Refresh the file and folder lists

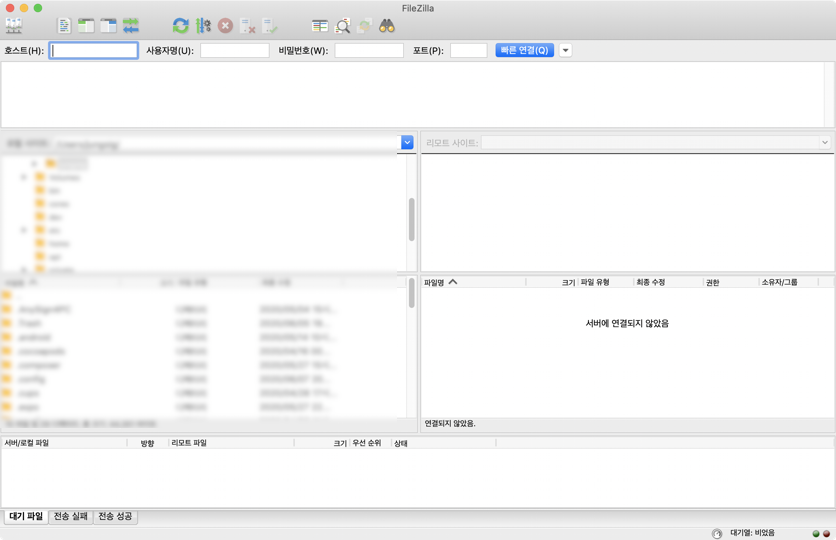click(181, 26)
